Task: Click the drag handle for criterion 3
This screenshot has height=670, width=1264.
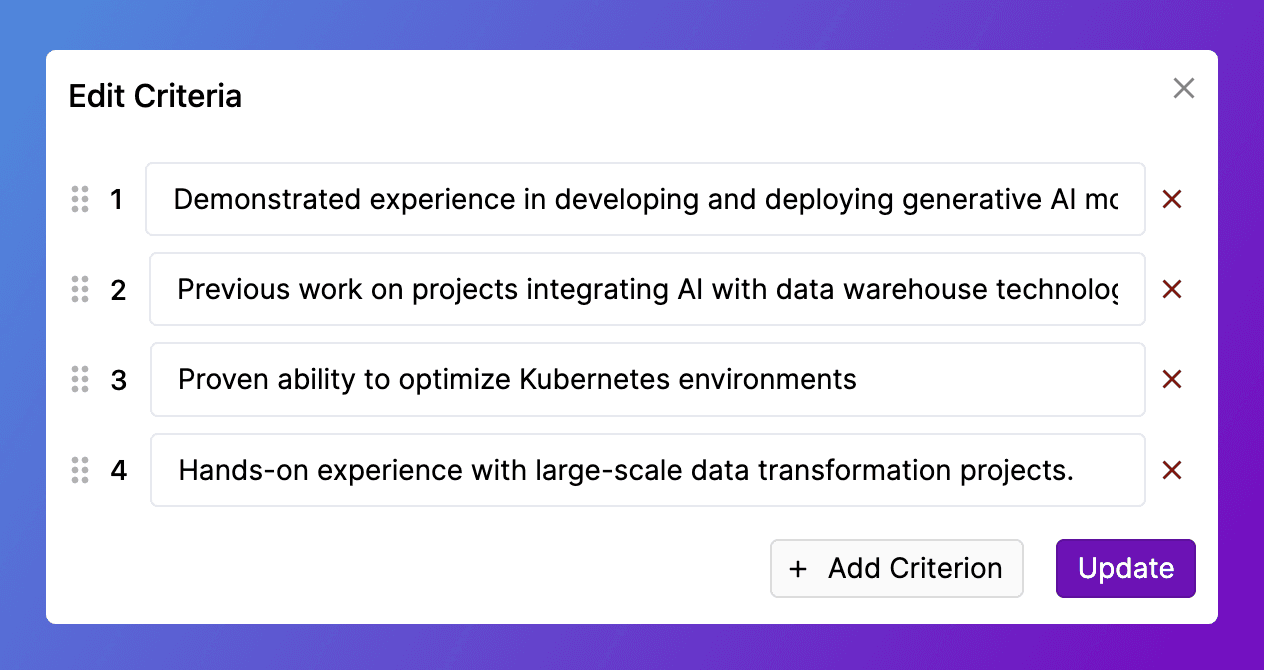Action: (81, 379)
